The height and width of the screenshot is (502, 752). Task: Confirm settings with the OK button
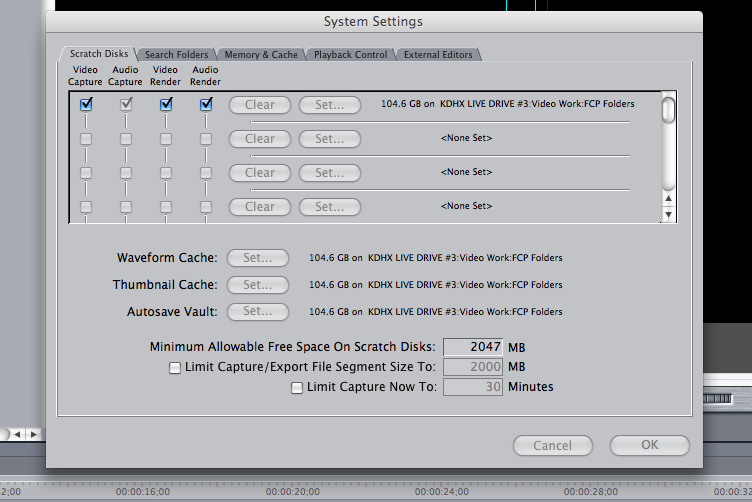point(649,445)
